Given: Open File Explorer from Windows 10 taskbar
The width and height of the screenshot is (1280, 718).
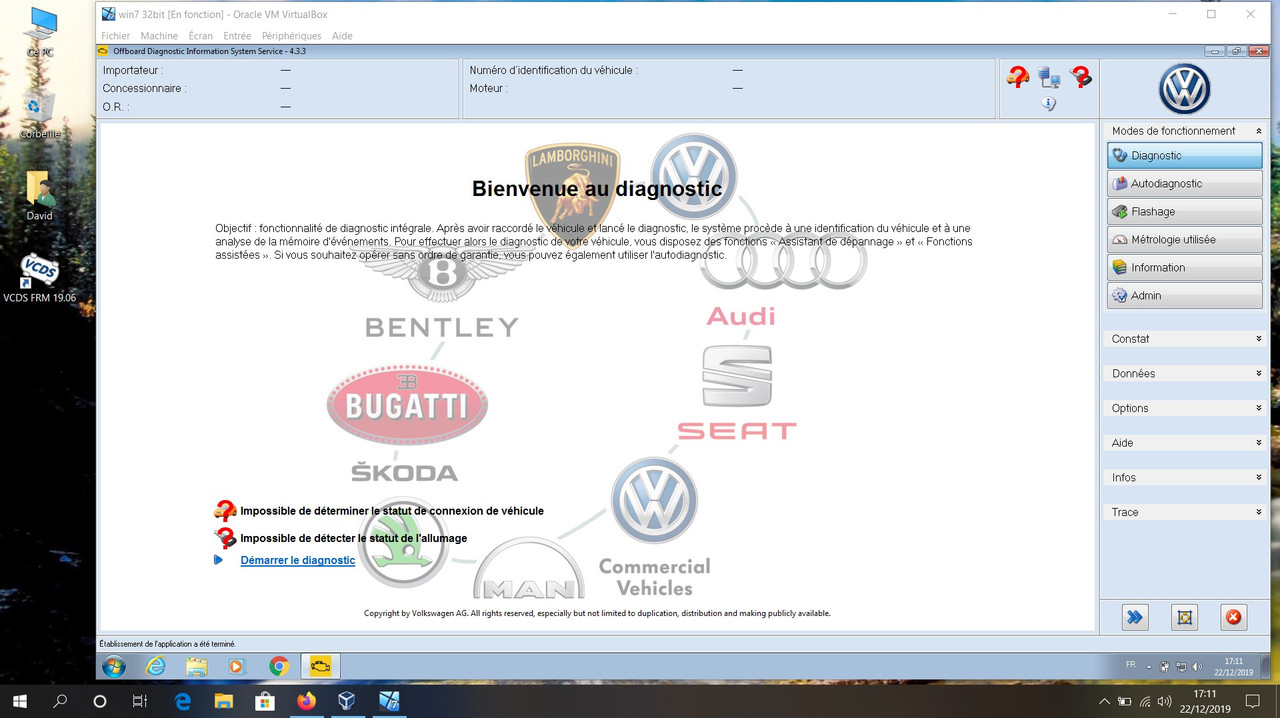Looking at the screenshot, I should (x=224, y=701).
